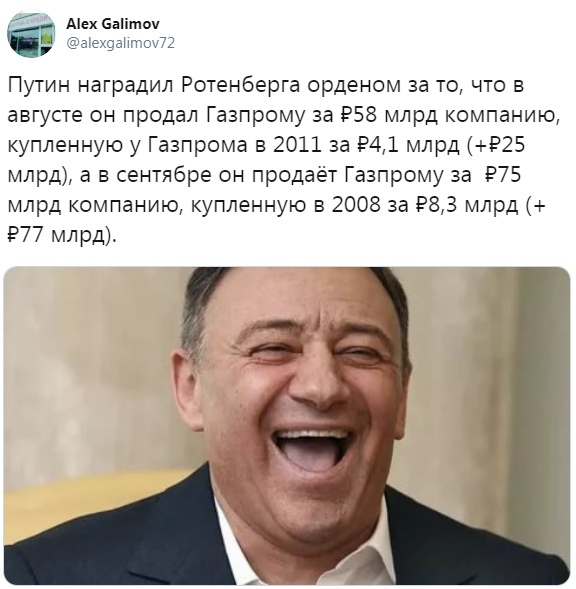Click the word "орденом" in the tweet
The image size is (576, 589).
[x=355, y=86]
